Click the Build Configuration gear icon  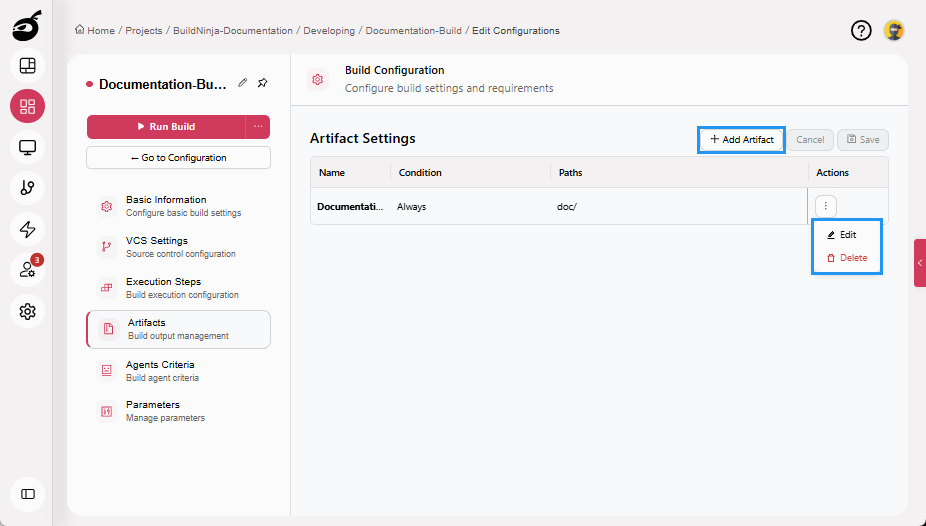coord(318,79)
